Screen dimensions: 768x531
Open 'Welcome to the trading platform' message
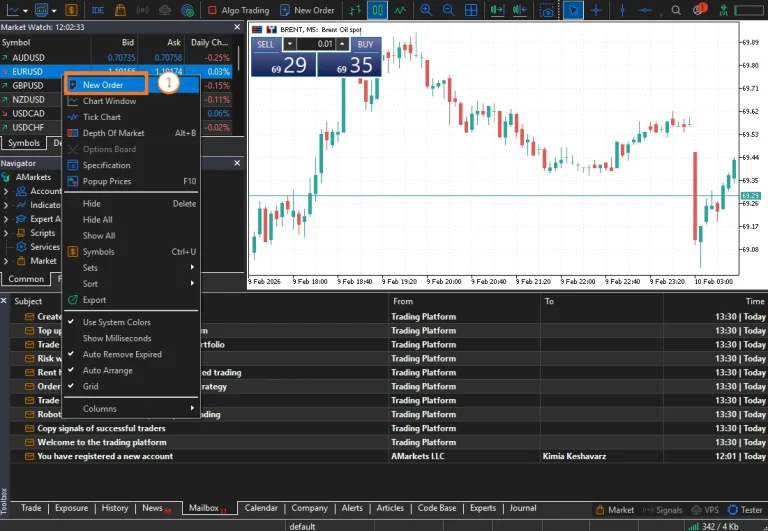(102, 442)
